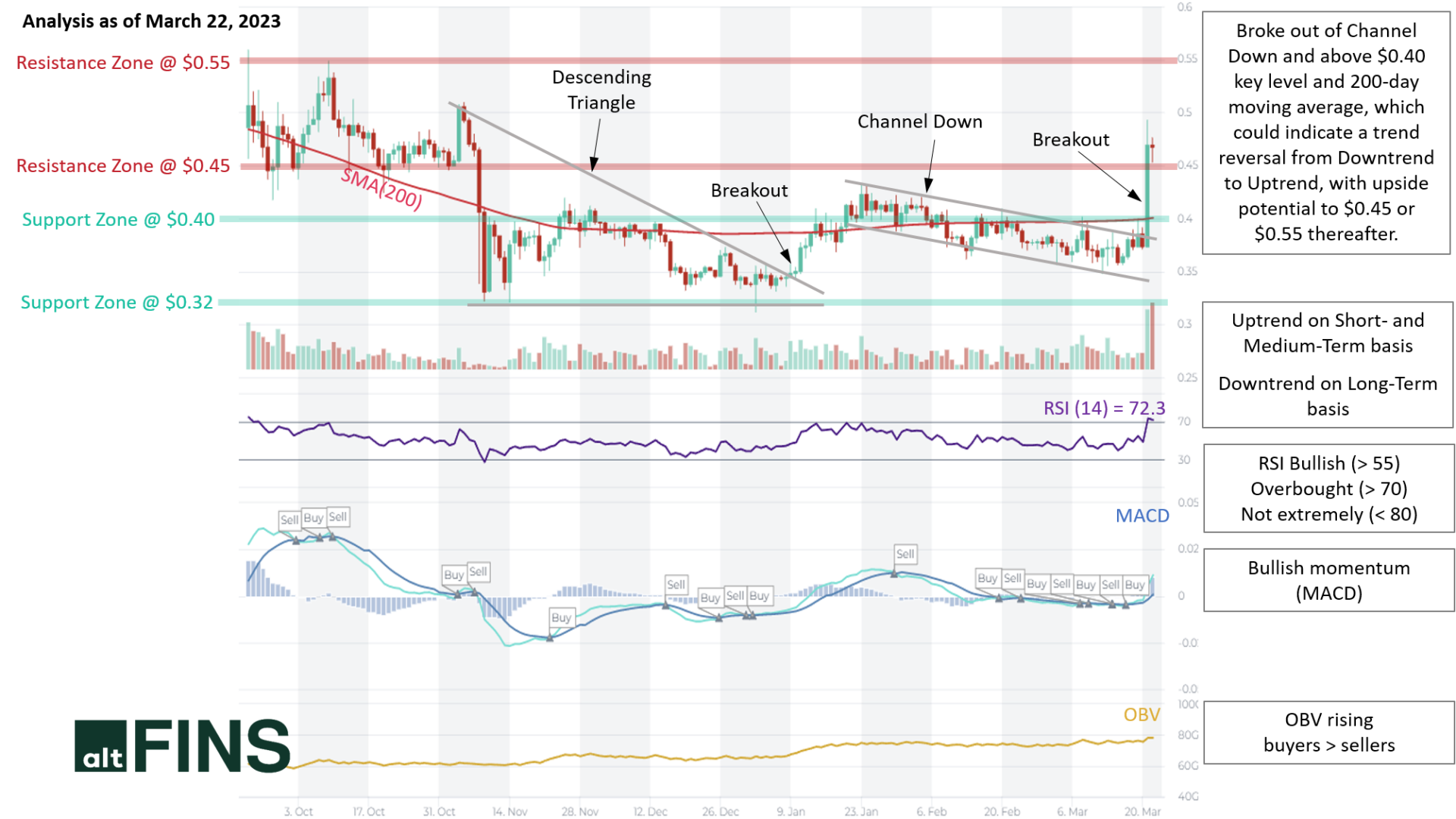Click the lowest Buy marker at the November MACD trough
This screenshot has width=1456, height=819.
coord(561,618)
